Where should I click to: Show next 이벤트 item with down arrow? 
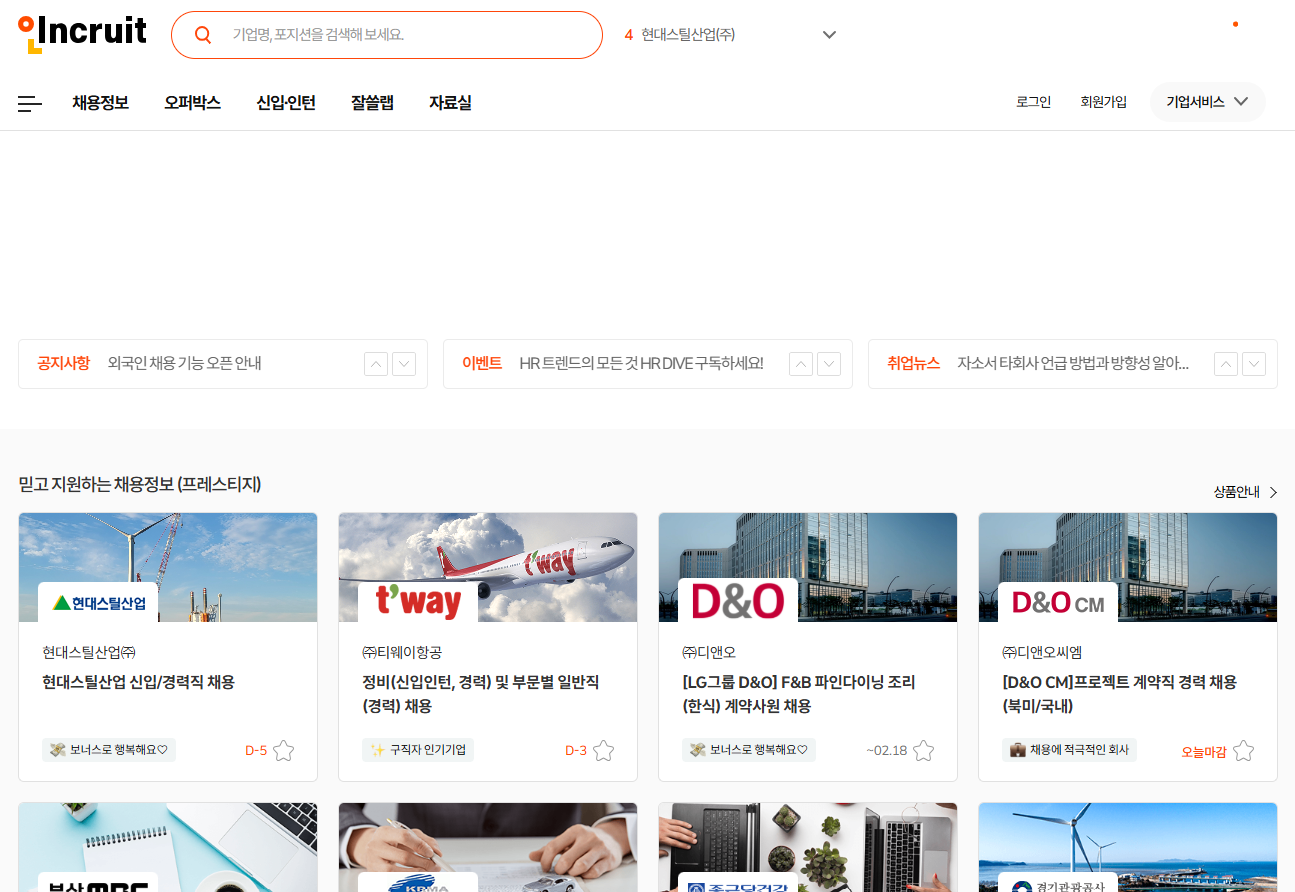pyautogui.click(x=829, y=364)
